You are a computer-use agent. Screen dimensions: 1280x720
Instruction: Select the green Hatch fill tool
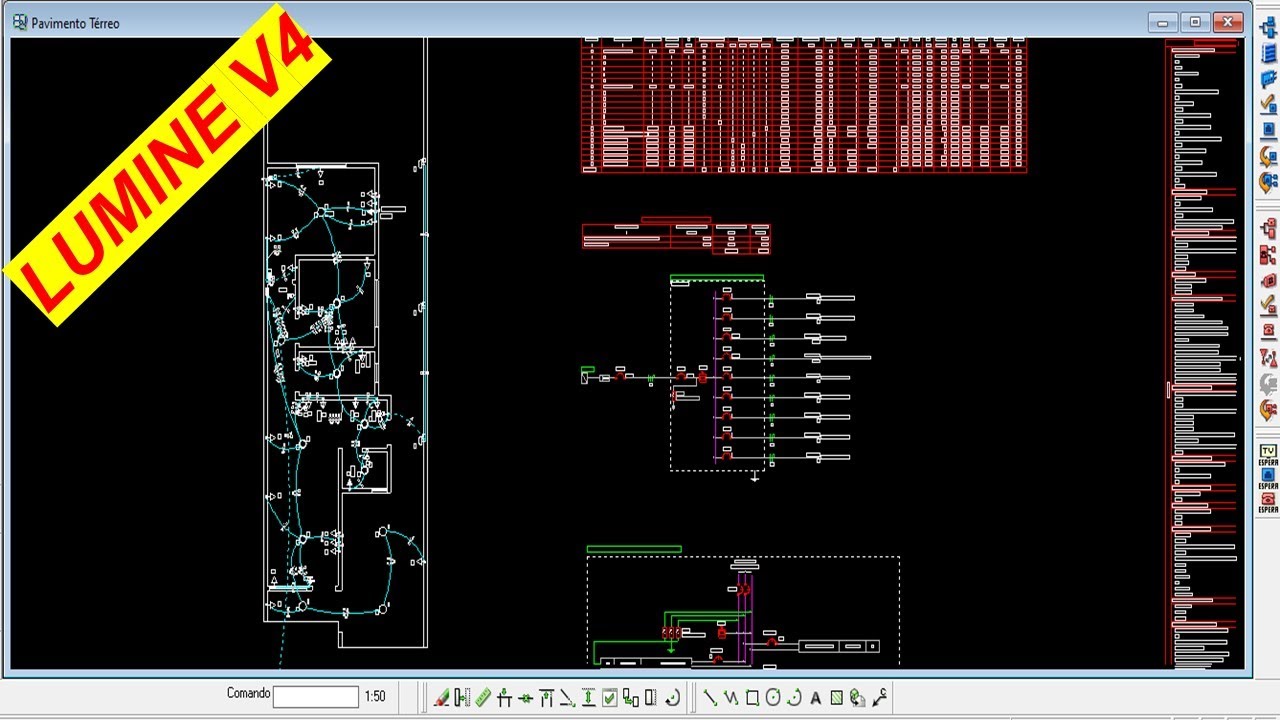(x=836, y=697)
